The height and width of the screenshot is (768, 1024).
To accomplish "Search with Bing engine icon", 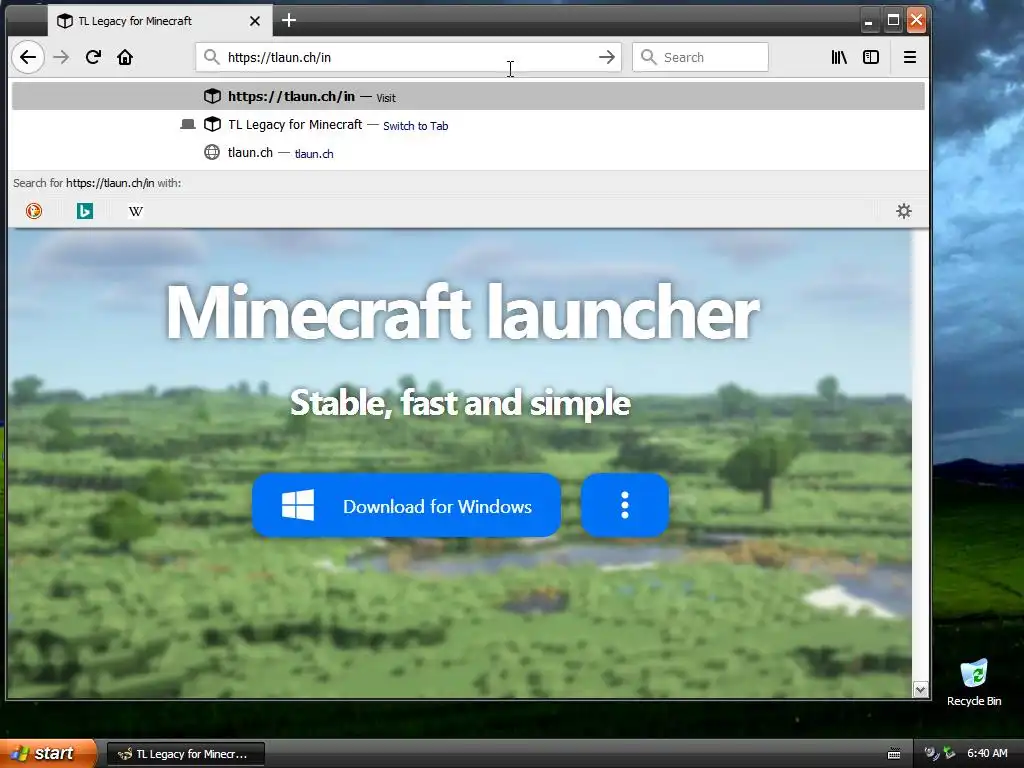I will coord(85,211).
